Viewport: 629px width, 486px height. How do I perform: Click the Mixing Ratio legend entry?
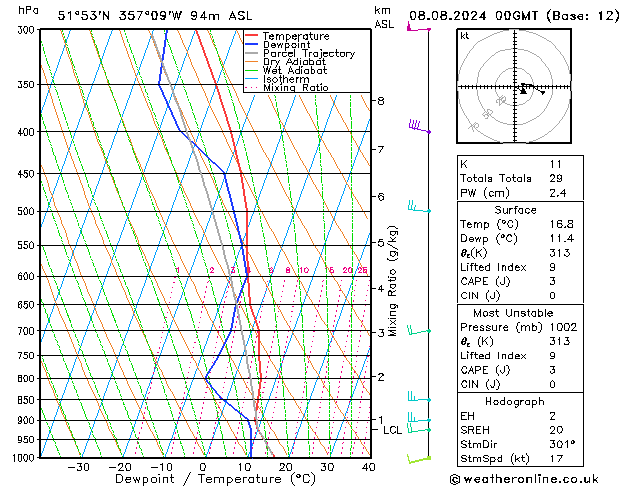coord(295,88)
